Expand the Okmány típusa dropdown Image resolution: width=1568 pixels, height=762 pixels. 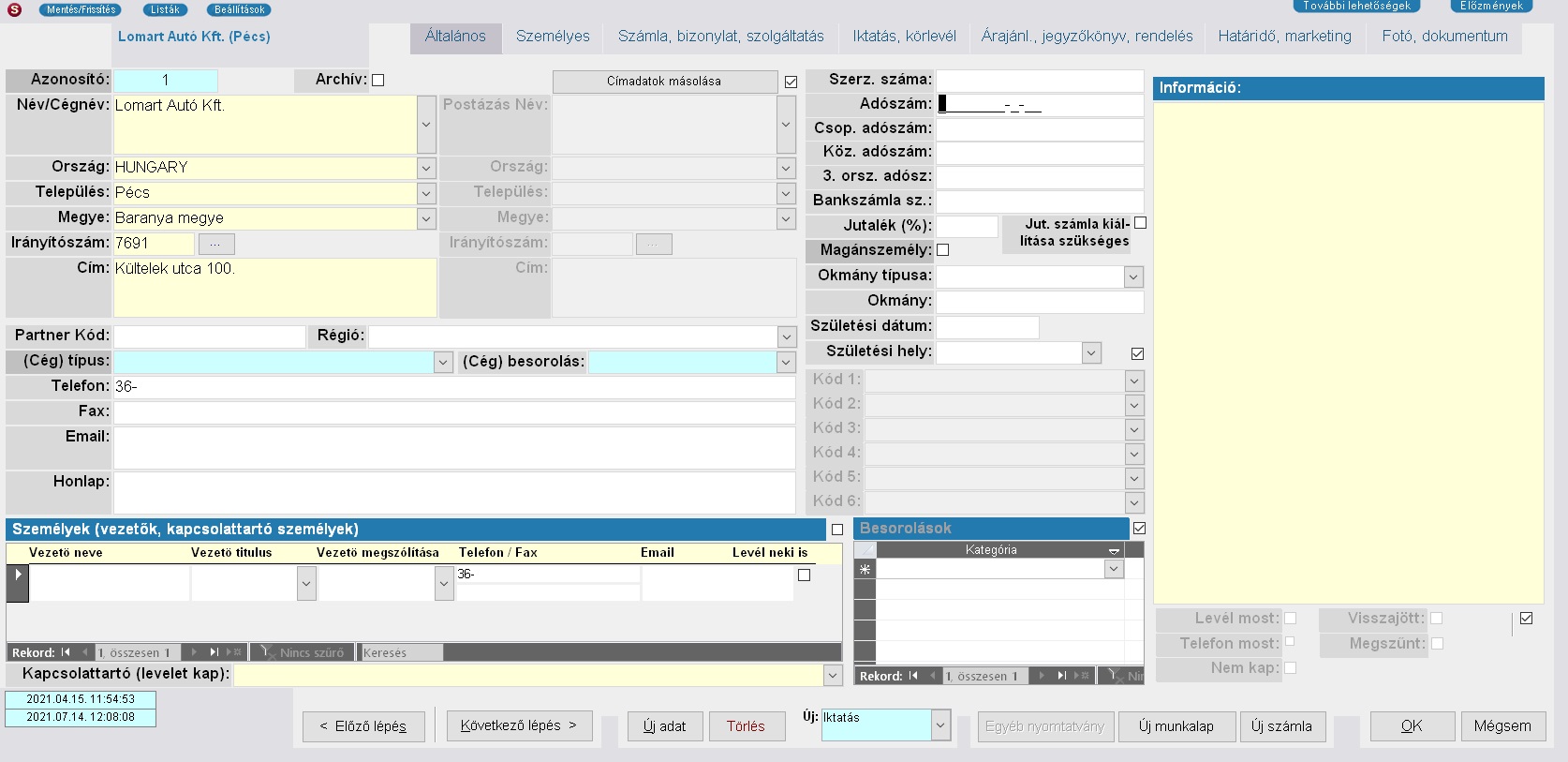(x=1133, y=276)
